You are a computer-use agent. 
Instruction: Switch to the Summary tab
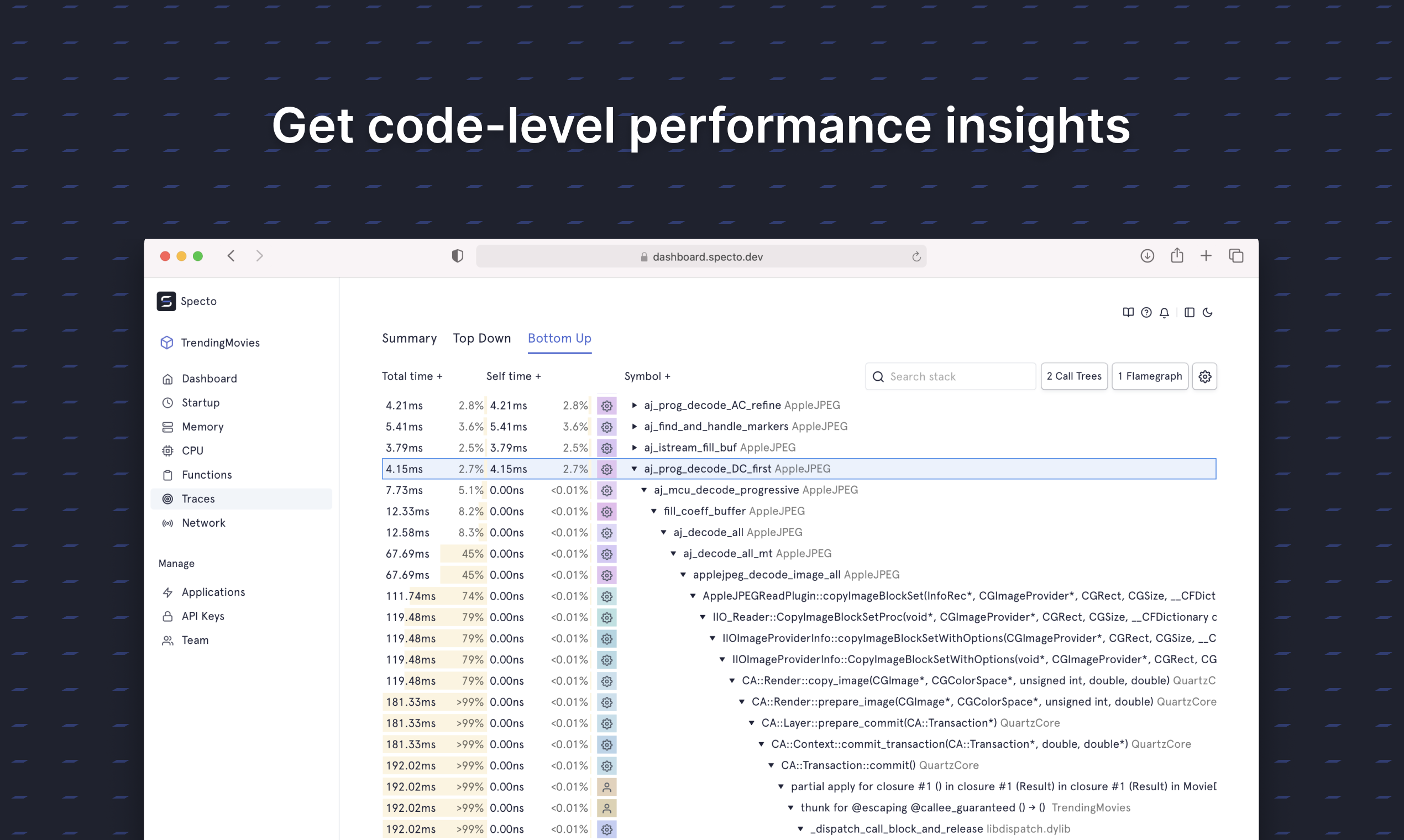[408, 338]
